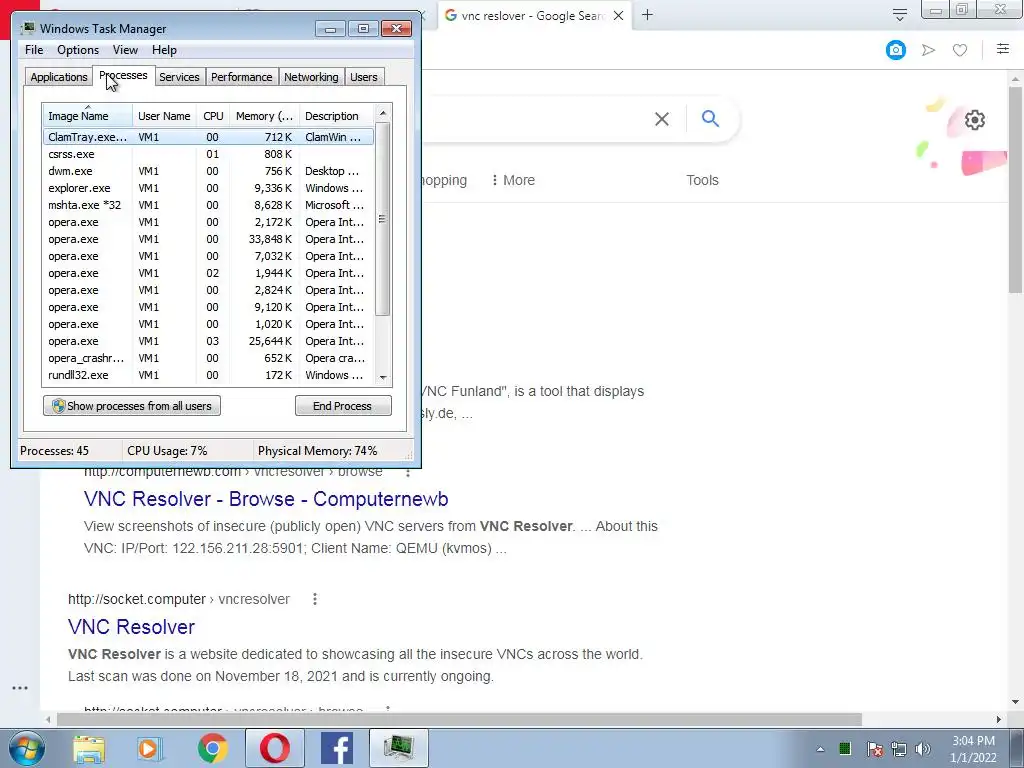The width and height of the screenshot is (1024, 768).
Task: Open the Task Manager File menu
Action: (x=34, y=50)
